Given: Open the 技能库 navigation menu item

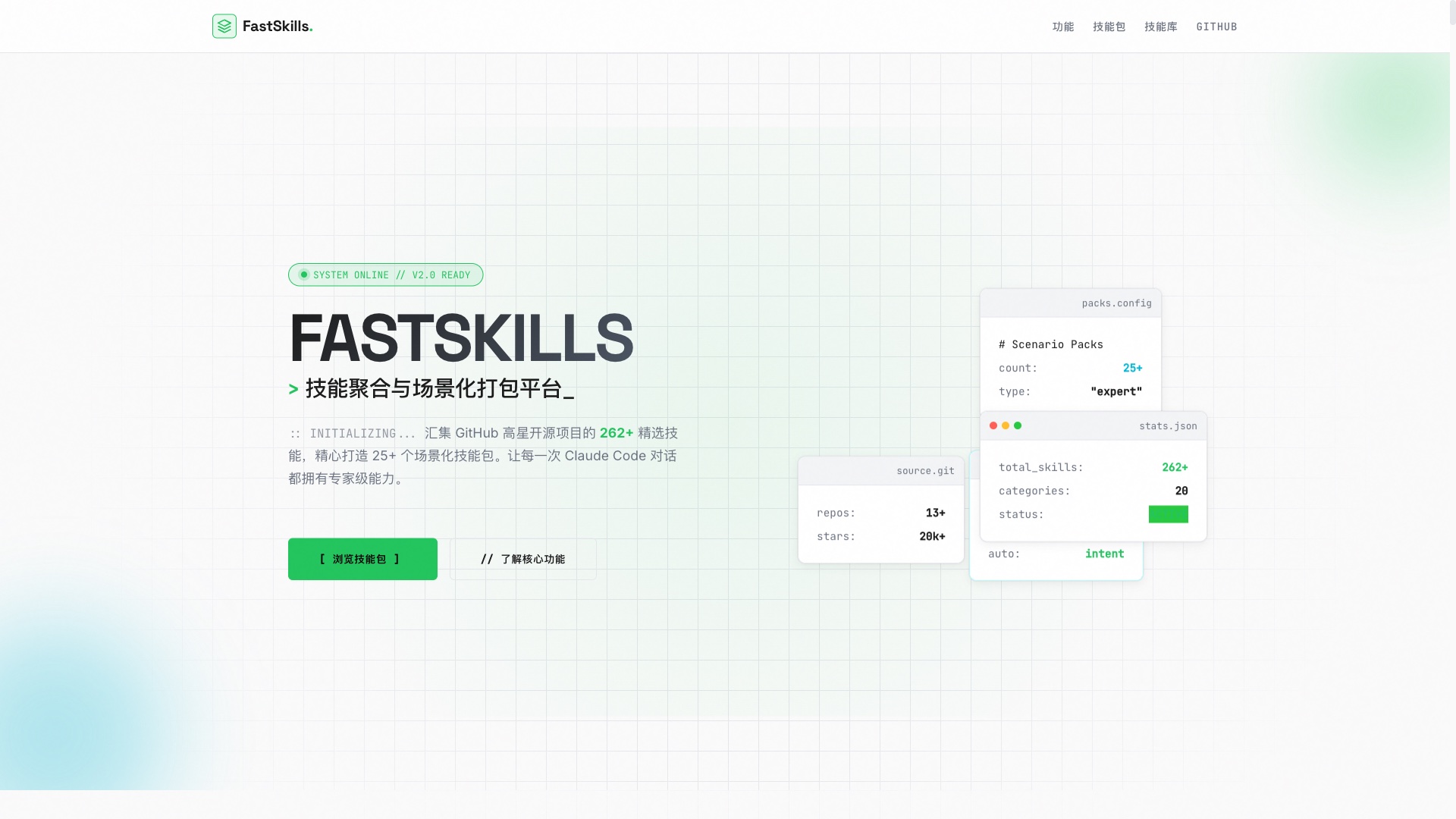Looking at the screenshot, I should point(1161,26).
